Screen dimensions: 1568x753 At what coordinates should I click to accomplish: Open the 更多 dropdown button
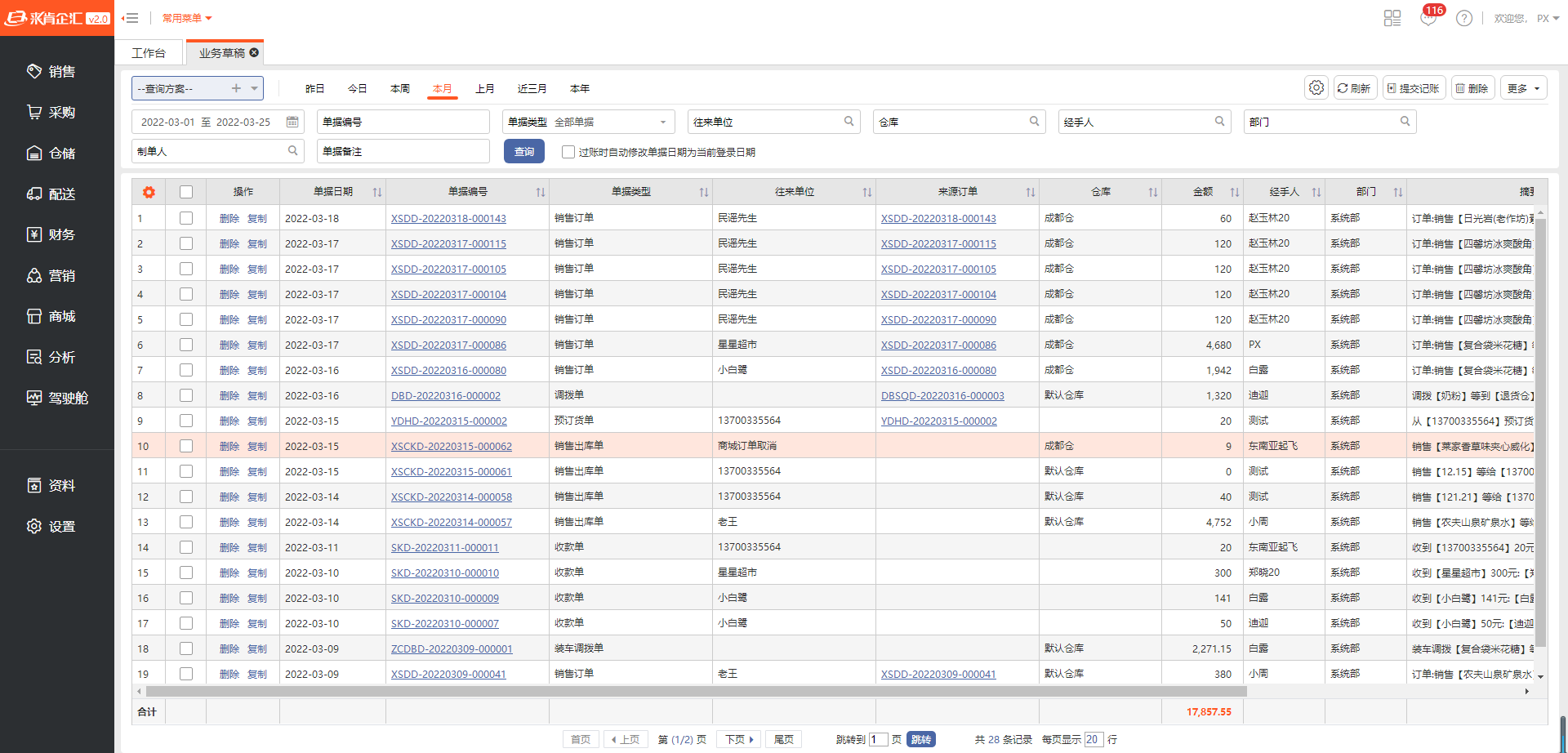pyautogui.click(x=1523, y=88)
